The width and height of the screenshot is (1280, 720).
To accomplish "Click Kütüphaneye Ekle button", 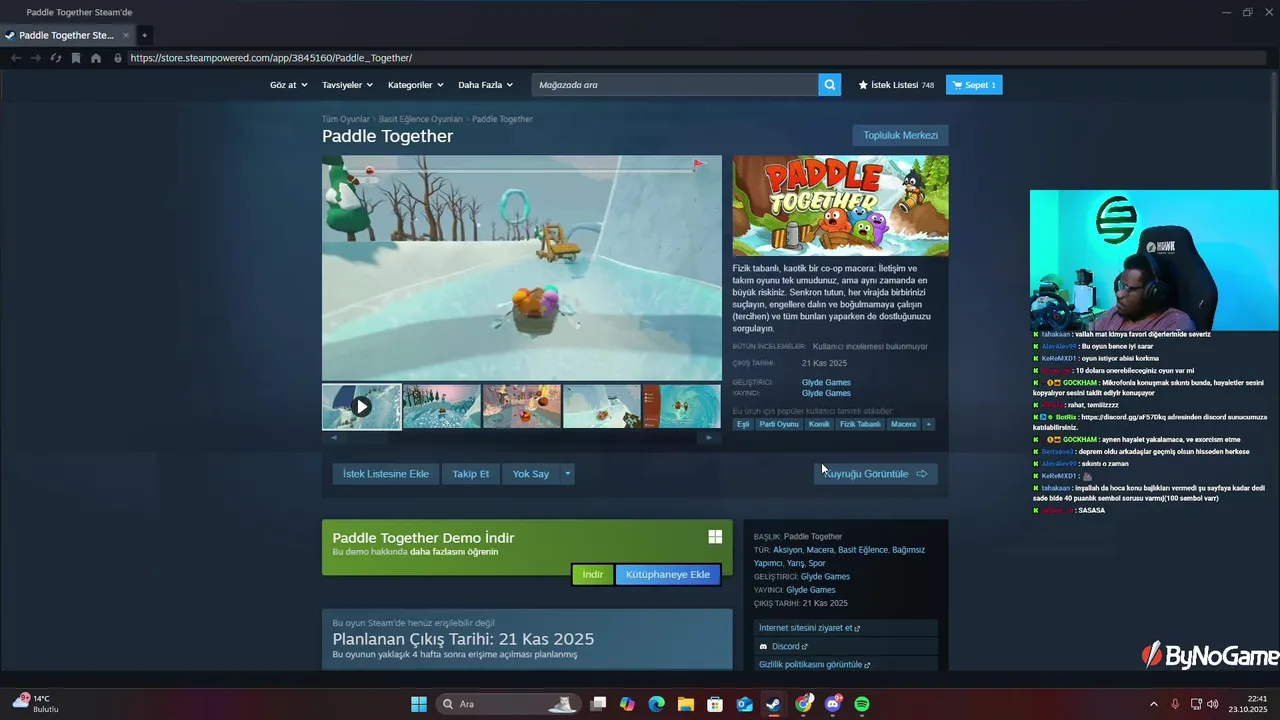I will 668,575.
